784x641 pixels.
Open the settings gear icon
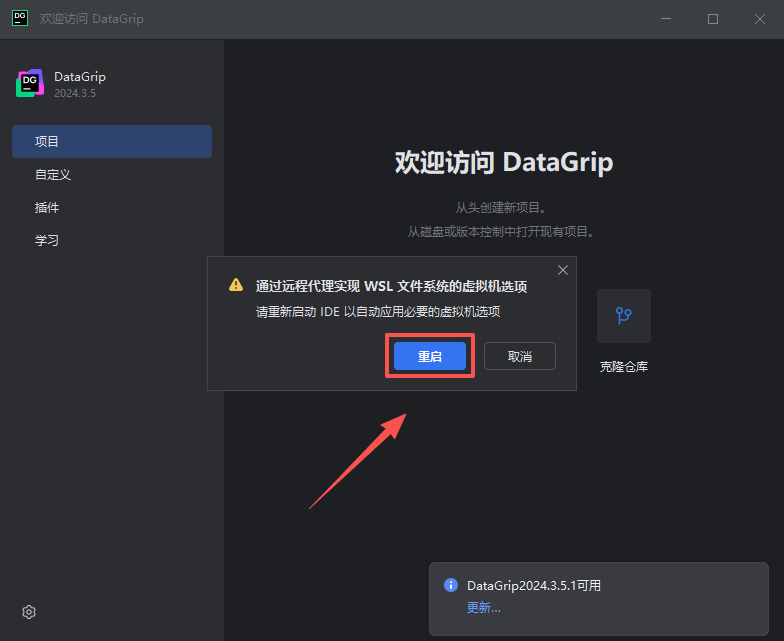[29, 612]
